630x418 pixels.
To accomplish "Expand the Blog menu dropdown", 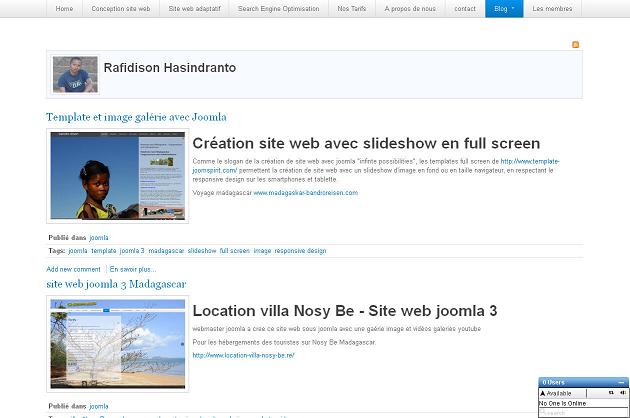I will pos(504,8).
